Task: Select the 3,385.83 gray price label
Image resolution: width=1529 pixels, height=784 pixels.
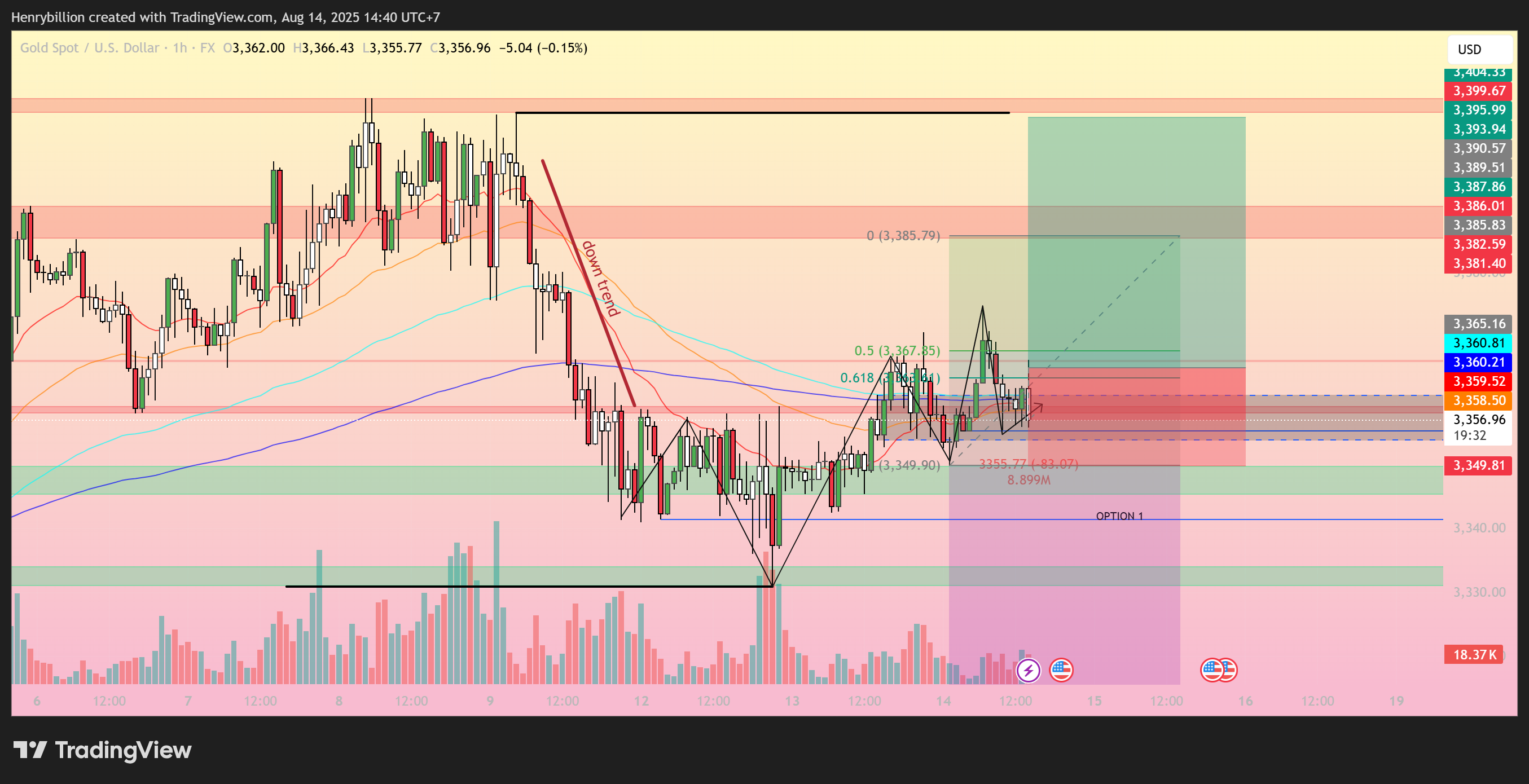Action: point(1478,225)
